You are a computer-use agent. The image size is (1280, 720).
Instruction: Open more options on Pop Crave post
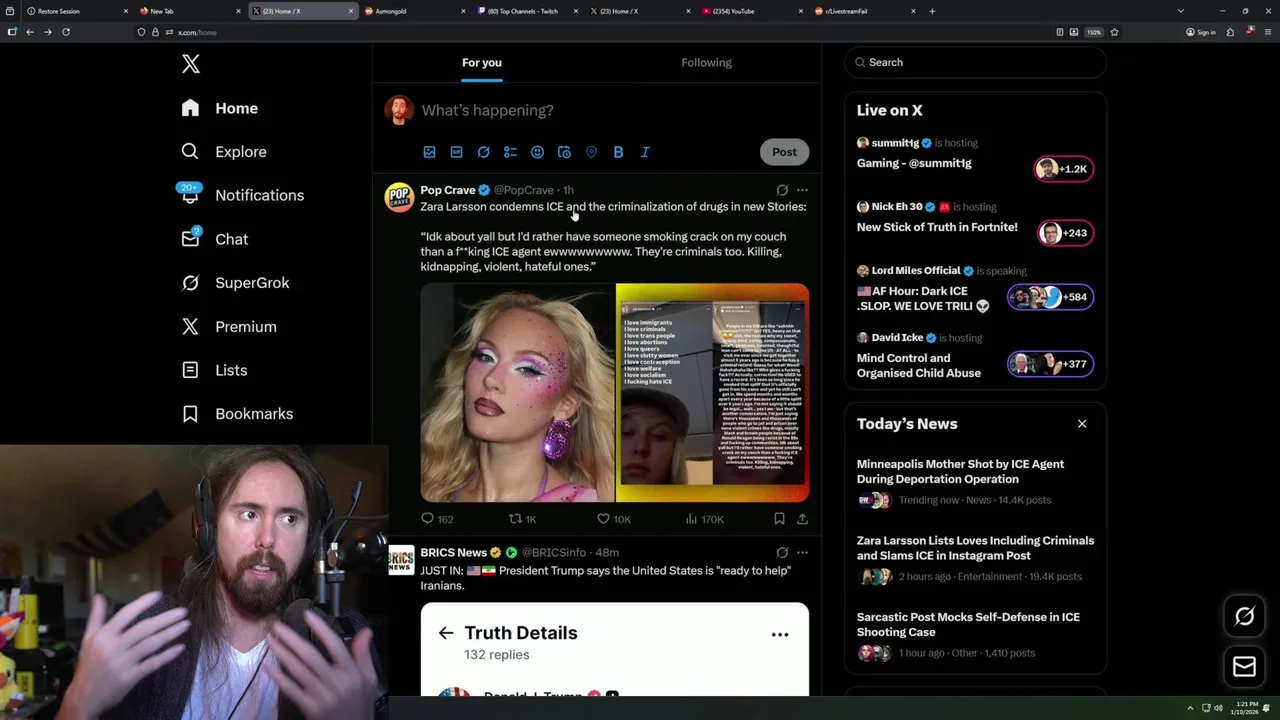click(802, 190)
